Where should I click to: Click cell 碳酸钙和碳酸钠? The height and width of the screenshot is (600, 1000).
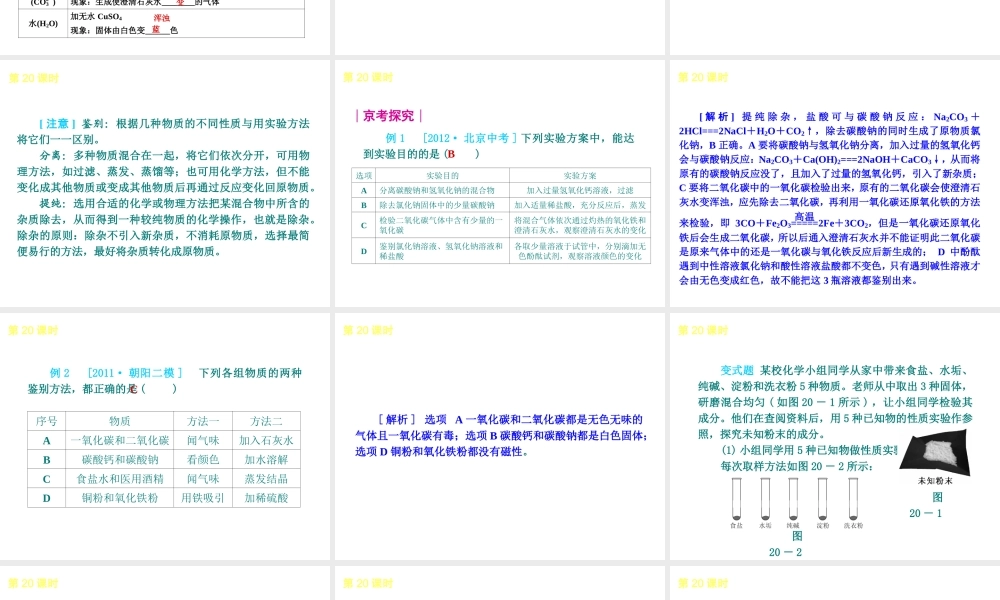(x=119, y=460)
